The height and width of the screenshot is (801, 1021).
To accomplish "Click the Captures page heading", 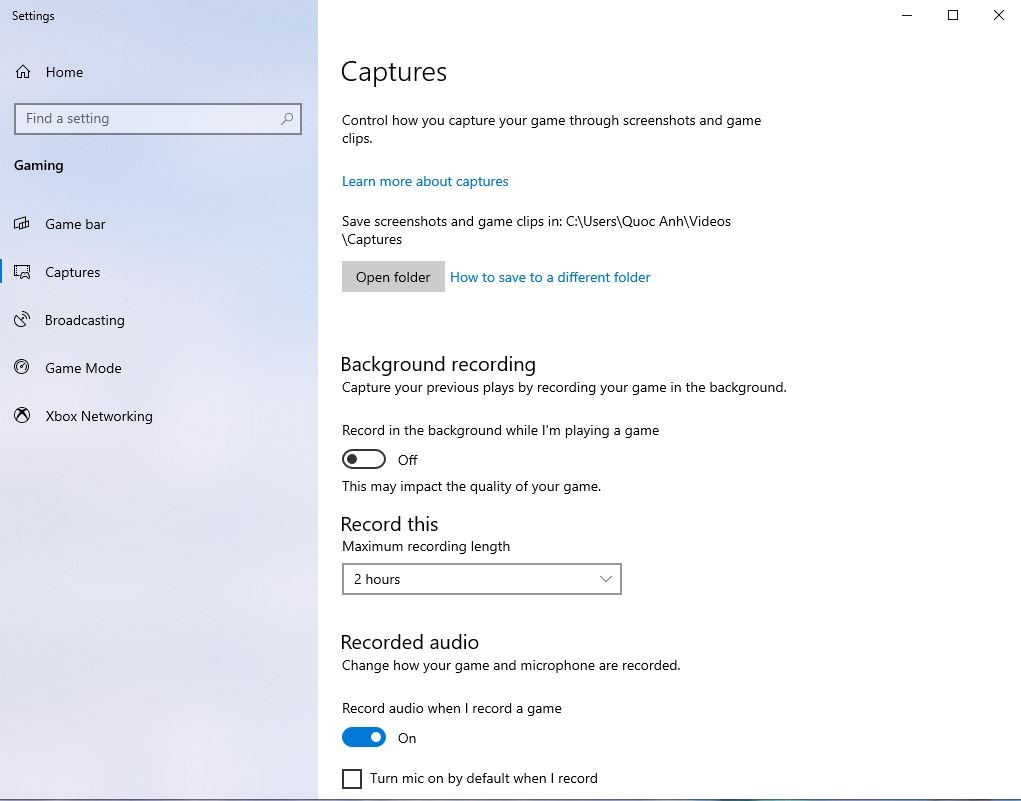I will [x=393, y=72].
